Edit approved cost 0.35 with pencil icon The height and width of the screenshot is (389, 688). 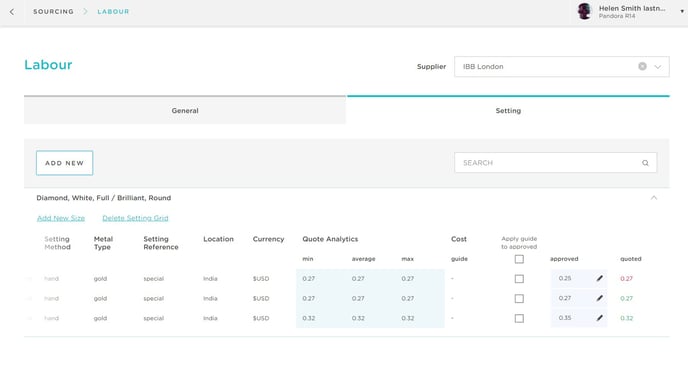coord(599,318)
